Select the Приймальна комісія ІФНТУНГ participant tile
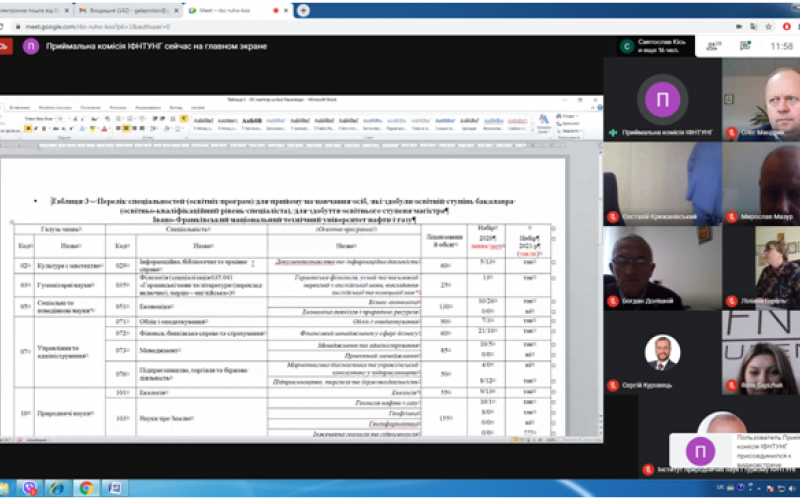 click(x=662, y=99)
